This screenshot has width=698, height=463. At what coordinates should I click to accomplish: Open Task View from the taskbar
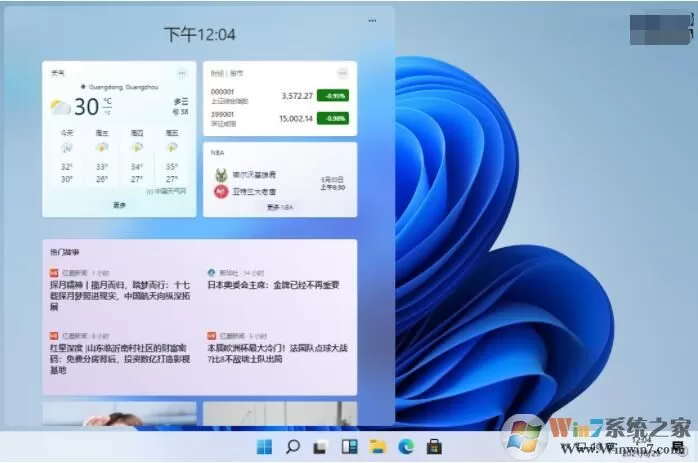[321, 447]
